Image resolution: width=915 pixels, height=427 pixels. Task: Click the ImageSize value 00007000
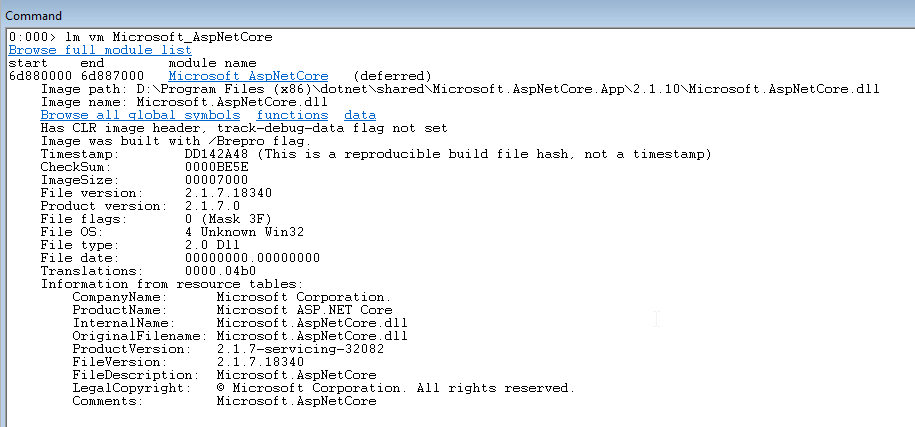(x=216, y=180)
